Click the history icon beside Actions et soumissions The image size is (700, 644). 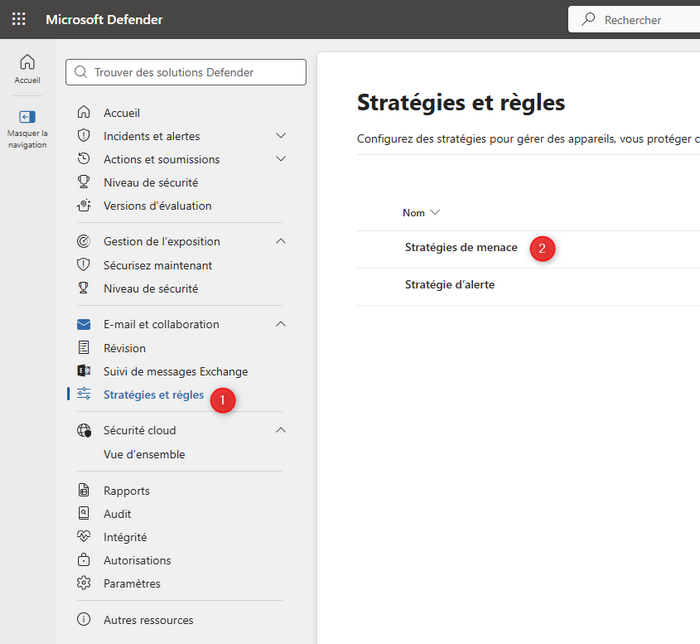pyautogui.click(x=84, y=158)
